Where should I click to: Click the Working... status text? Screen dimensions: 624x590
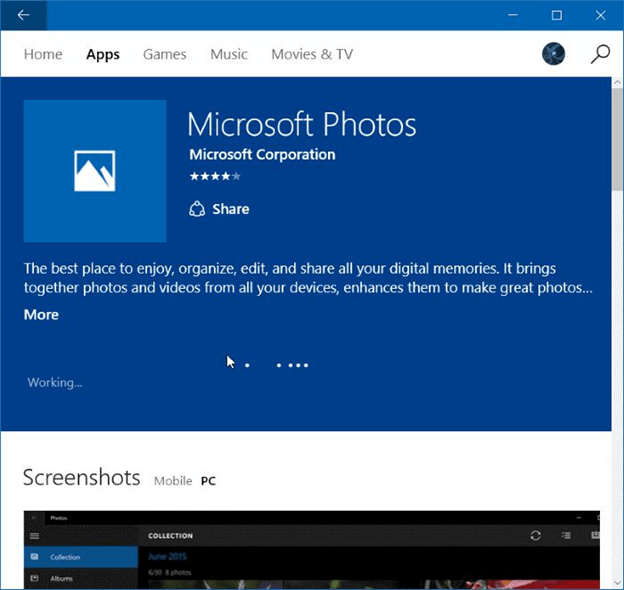tap(55, 383)
